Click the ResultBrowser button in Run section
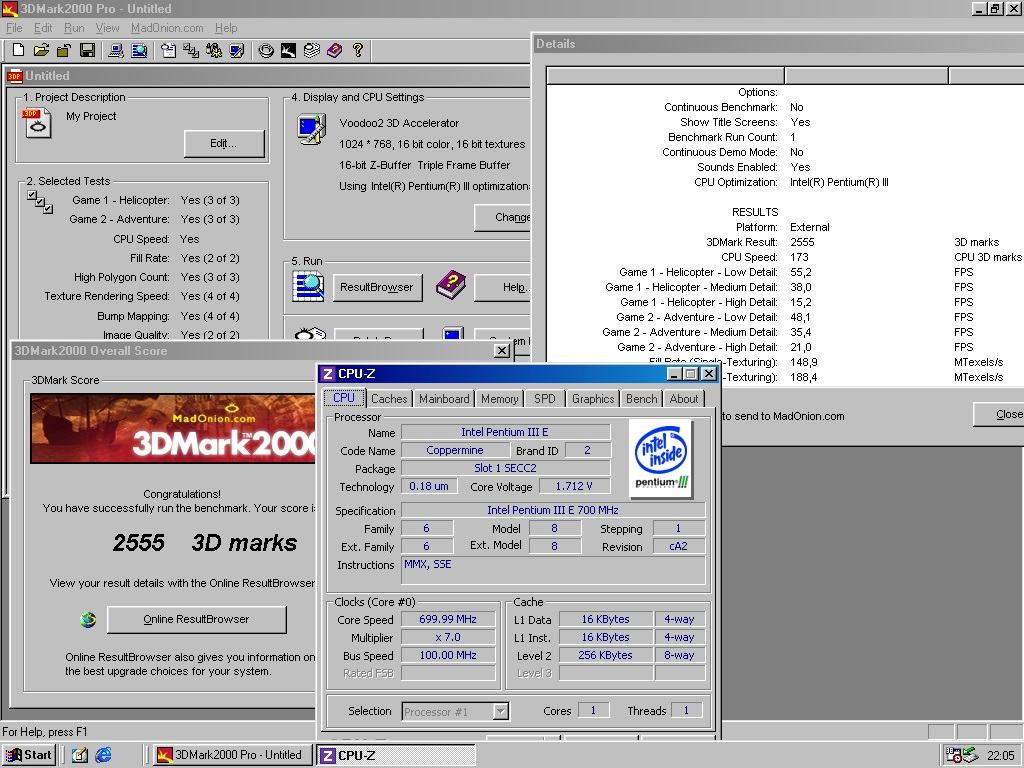 pyautogui.click(x=377, y=287)
